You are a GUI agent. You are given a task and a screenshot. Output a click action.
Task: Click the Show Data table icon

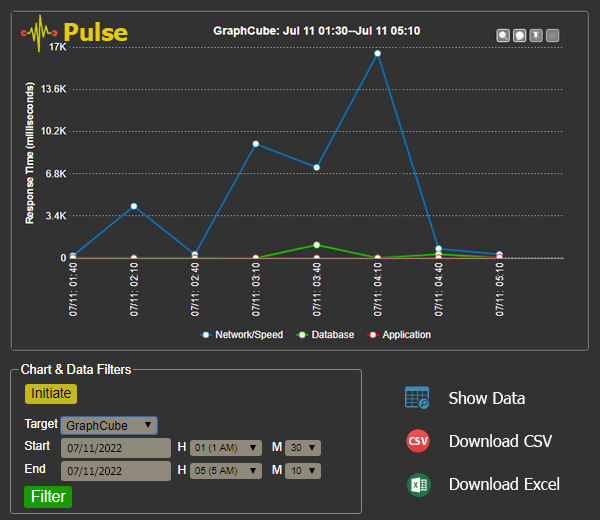pos(417,398)
